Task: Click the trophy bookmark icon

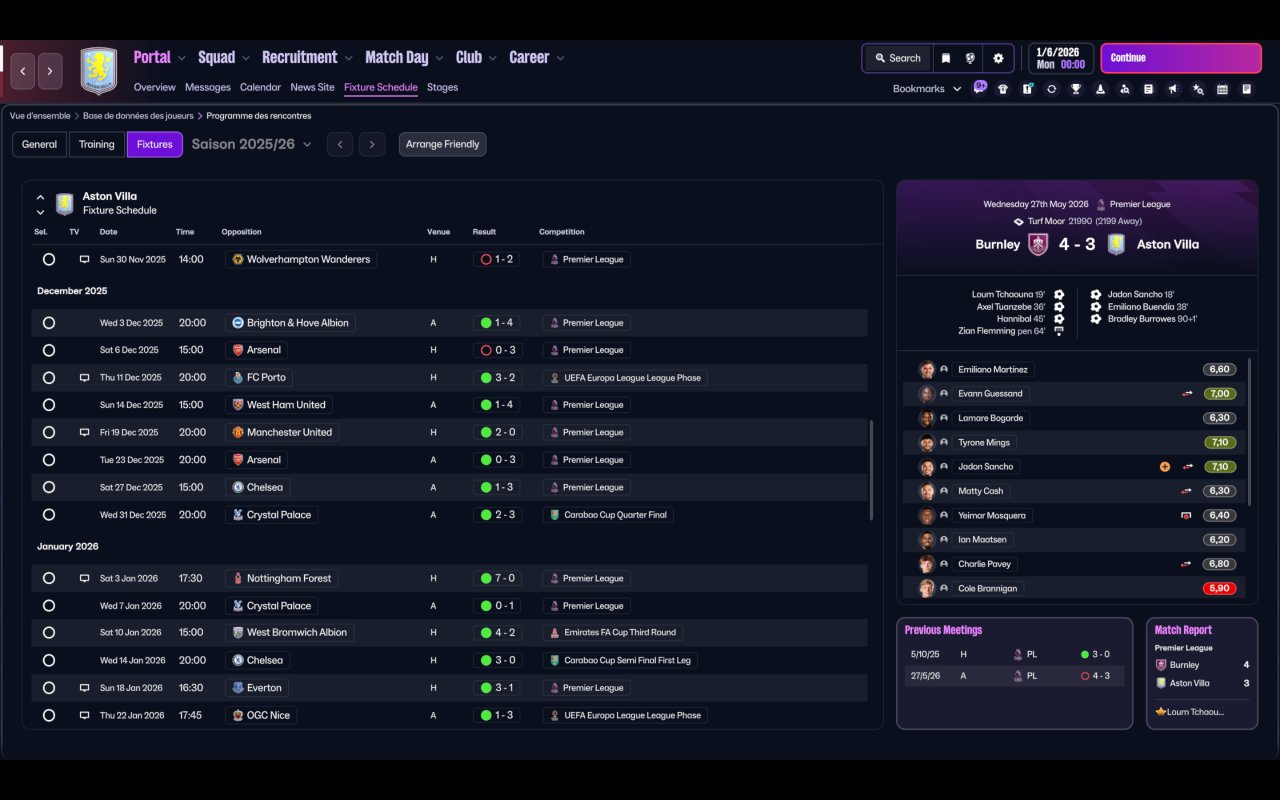Action: (1076, 89)
